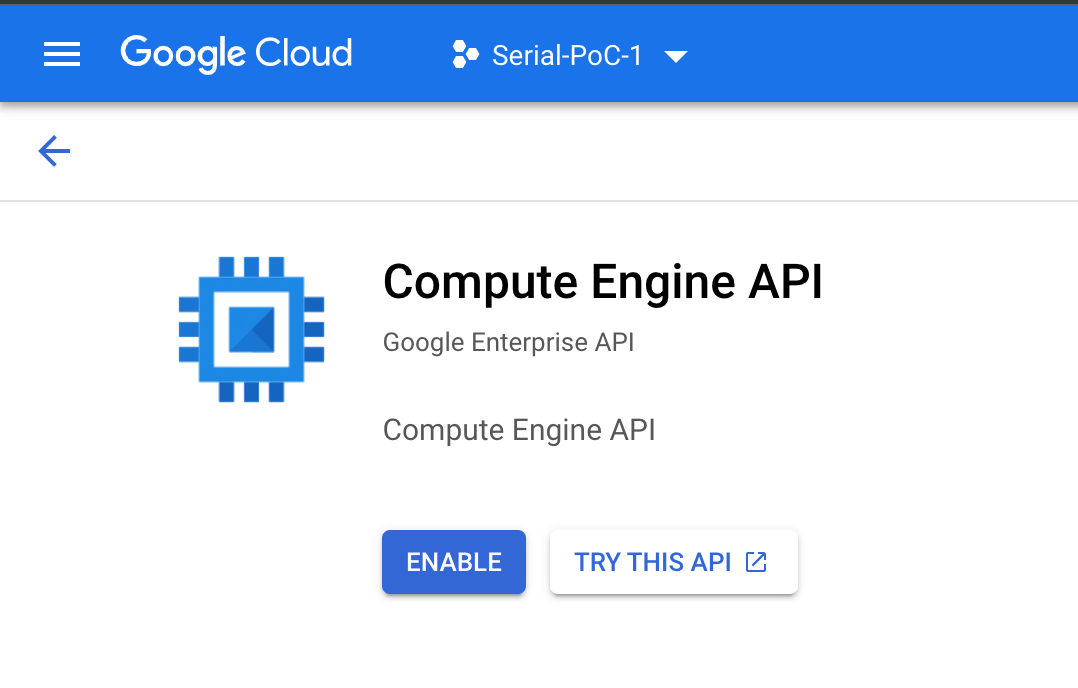Open the hamburger navigation menu
This screenshot has width=1078, height=688.
[x=62, y=54]
